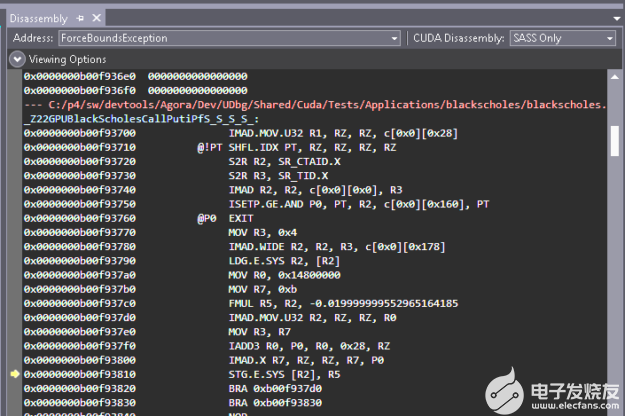Click the yellow current instruction arrow
The width and height of the screenshot is (625, 416).
pos(15,374)
